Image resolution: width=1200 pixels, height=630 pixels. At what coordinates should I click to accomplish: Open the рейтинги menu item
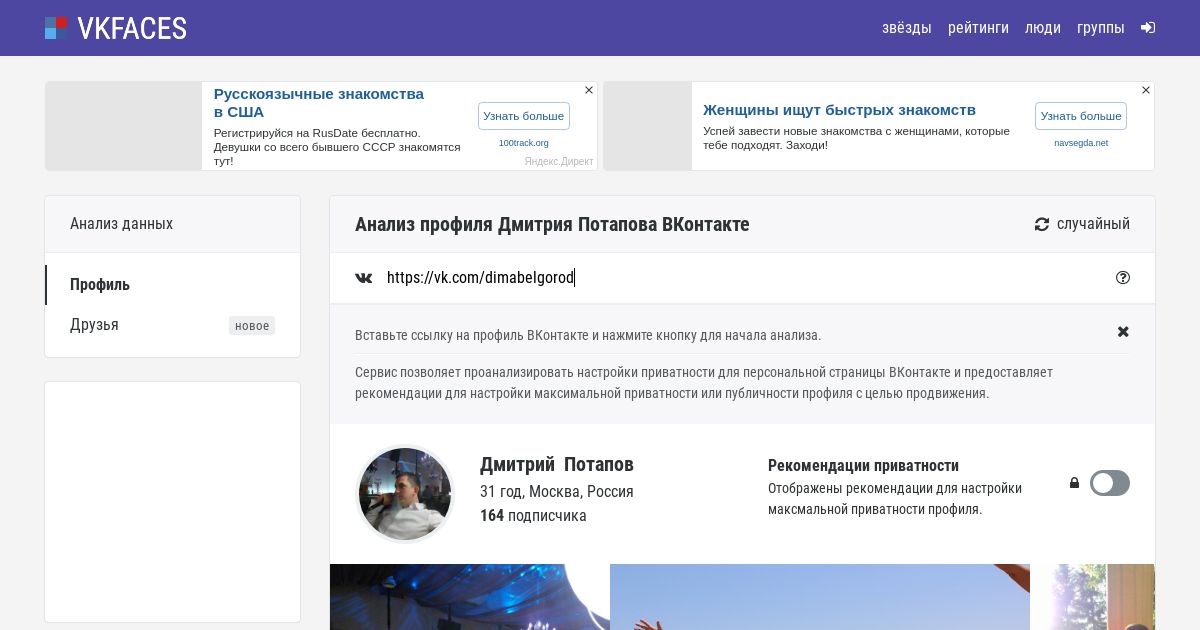pos(978,28)
